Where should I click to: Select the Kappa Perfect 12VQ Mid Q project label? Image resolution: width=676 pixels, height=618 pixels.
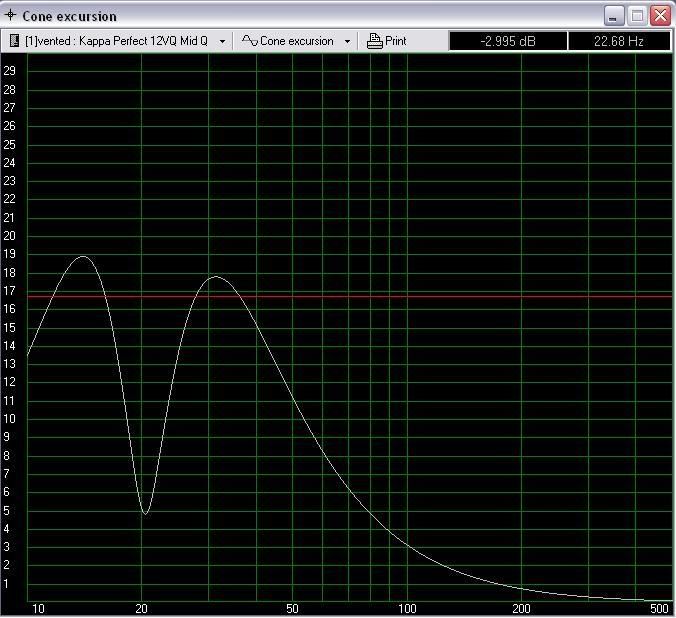pyautogui.click(x=116, y=41)
